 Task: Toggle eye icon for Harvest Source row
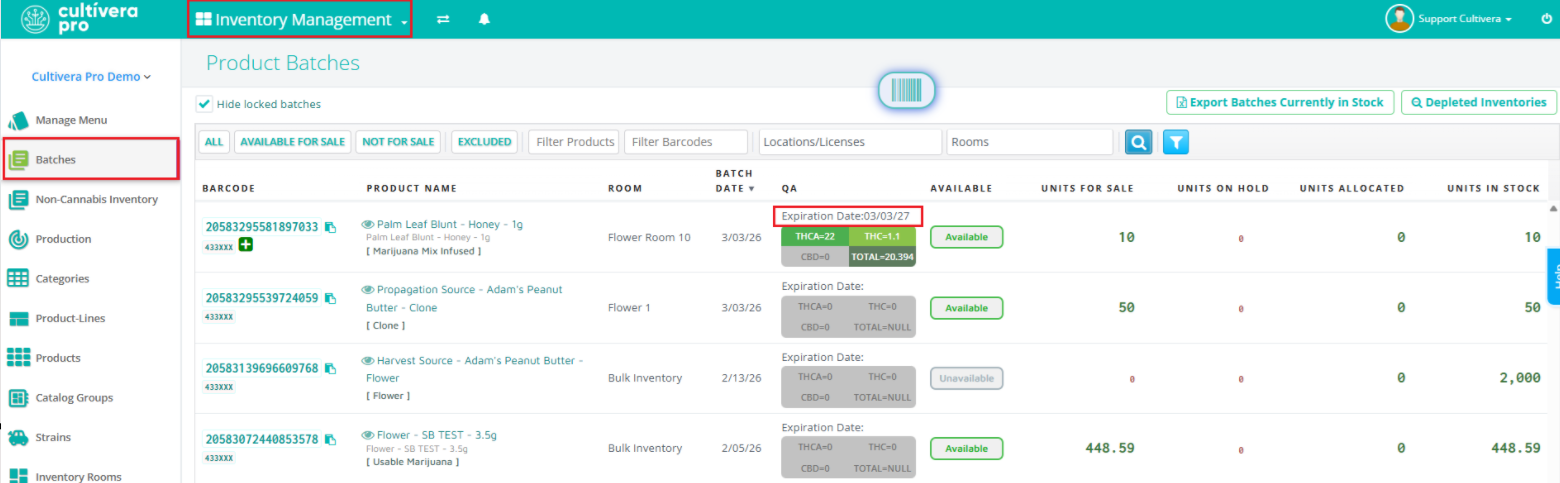pos(367,360)
